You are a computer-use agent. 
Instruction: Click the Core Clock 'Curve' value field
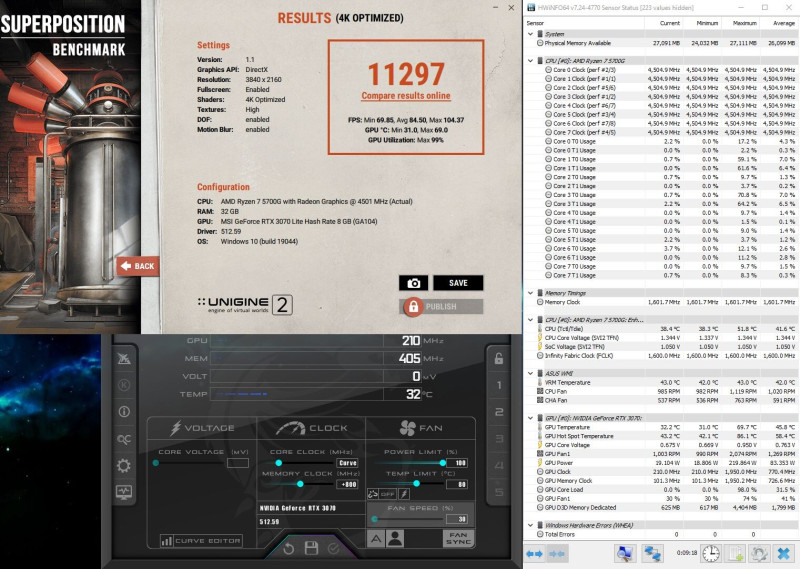347,463
